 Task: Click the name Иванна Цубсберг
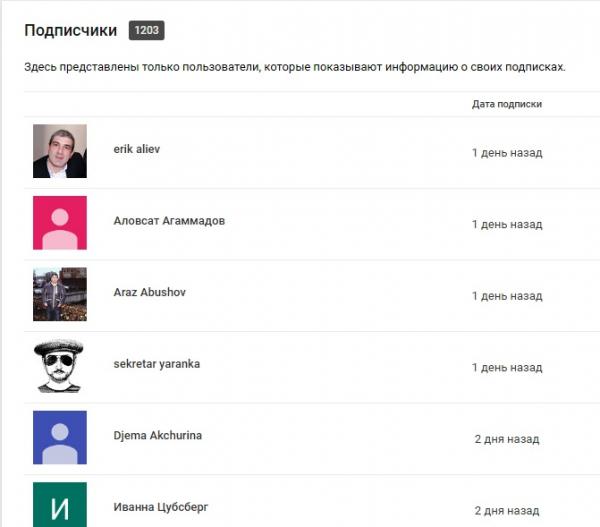click(161, 507)
